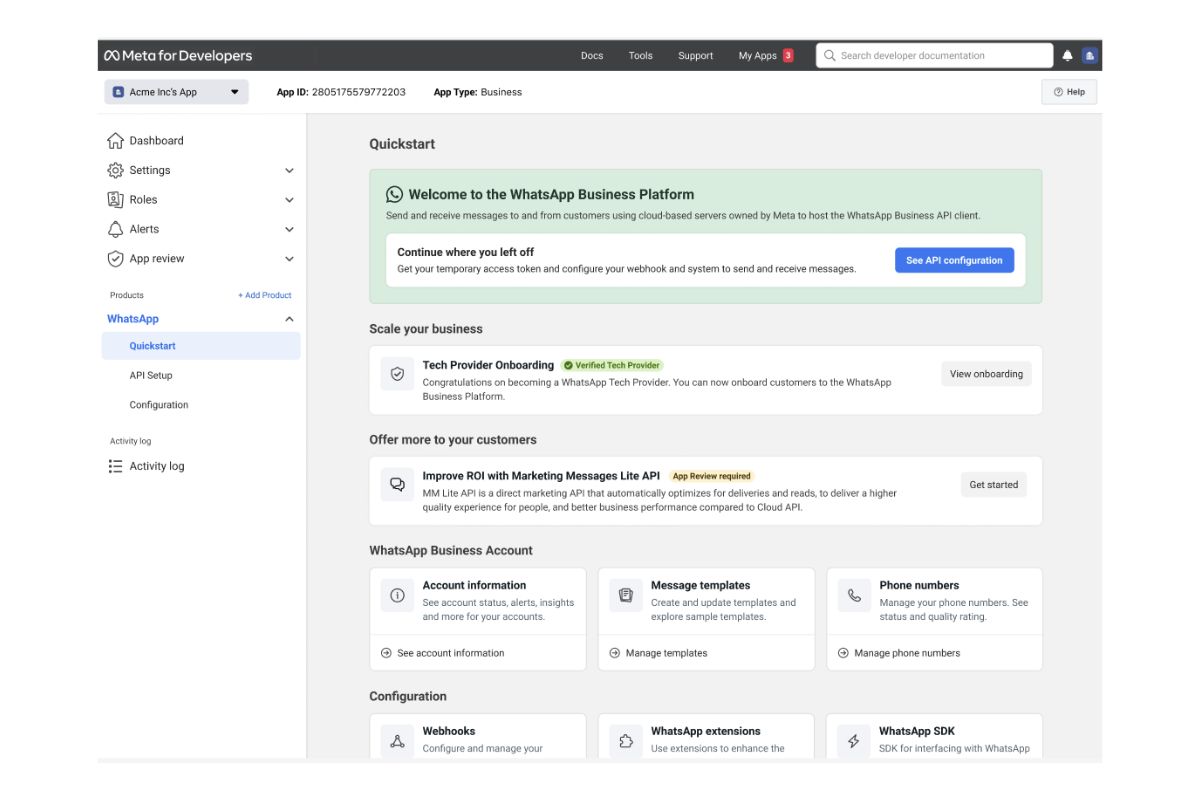Click the Settings gear icon
The width and height of the screenshot is (1200, 800).
[x=115, y=170]
